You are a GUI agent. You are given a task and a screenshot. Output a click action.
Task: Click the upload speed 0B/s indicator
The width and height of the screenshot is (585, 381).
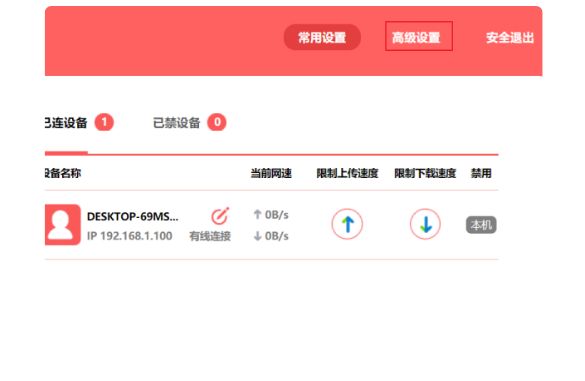[x=271, y=215]
